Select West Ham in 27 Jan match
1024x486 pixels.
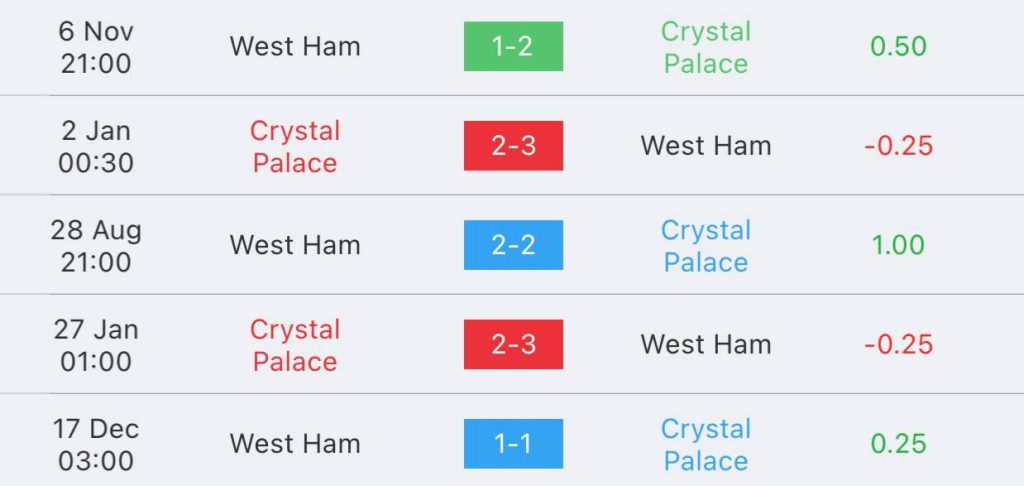coord(706,344)
